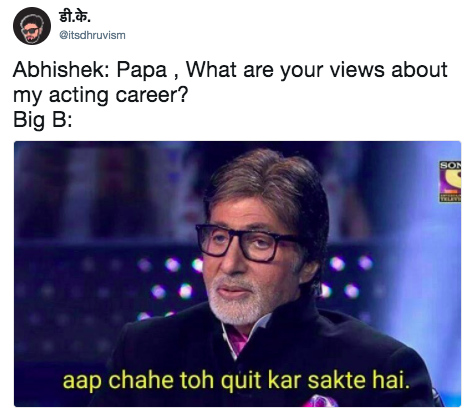Viewport: 474px width, 413px height.
Task: Click the display name डी.के.
Action: (x=75, y=16)
